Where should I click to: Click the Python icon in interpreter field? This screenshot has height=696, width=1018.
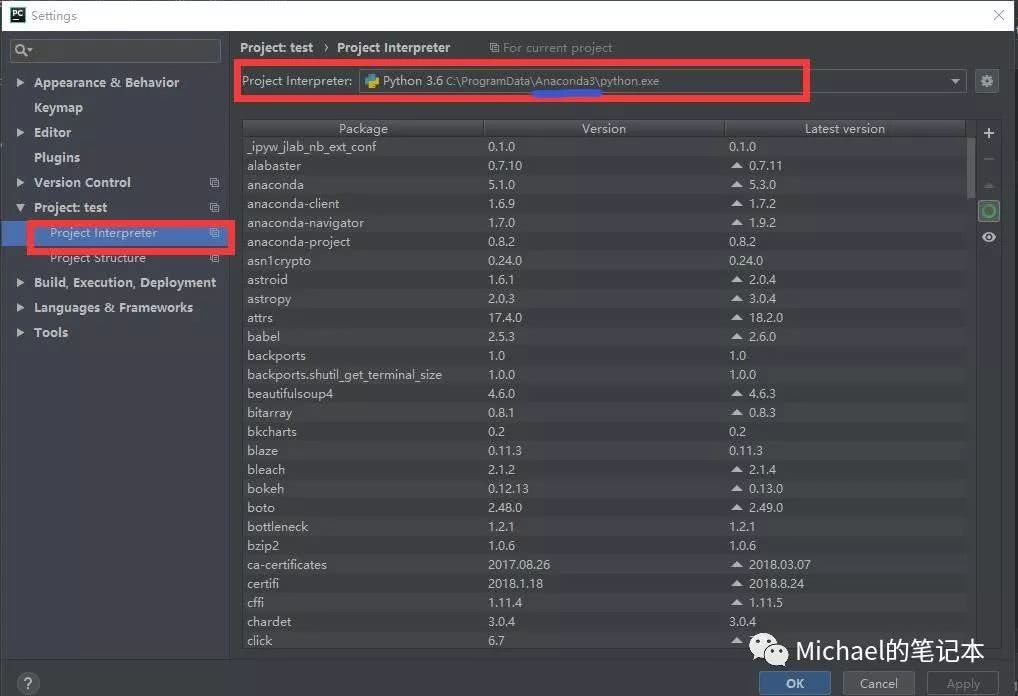coord(372,81)
